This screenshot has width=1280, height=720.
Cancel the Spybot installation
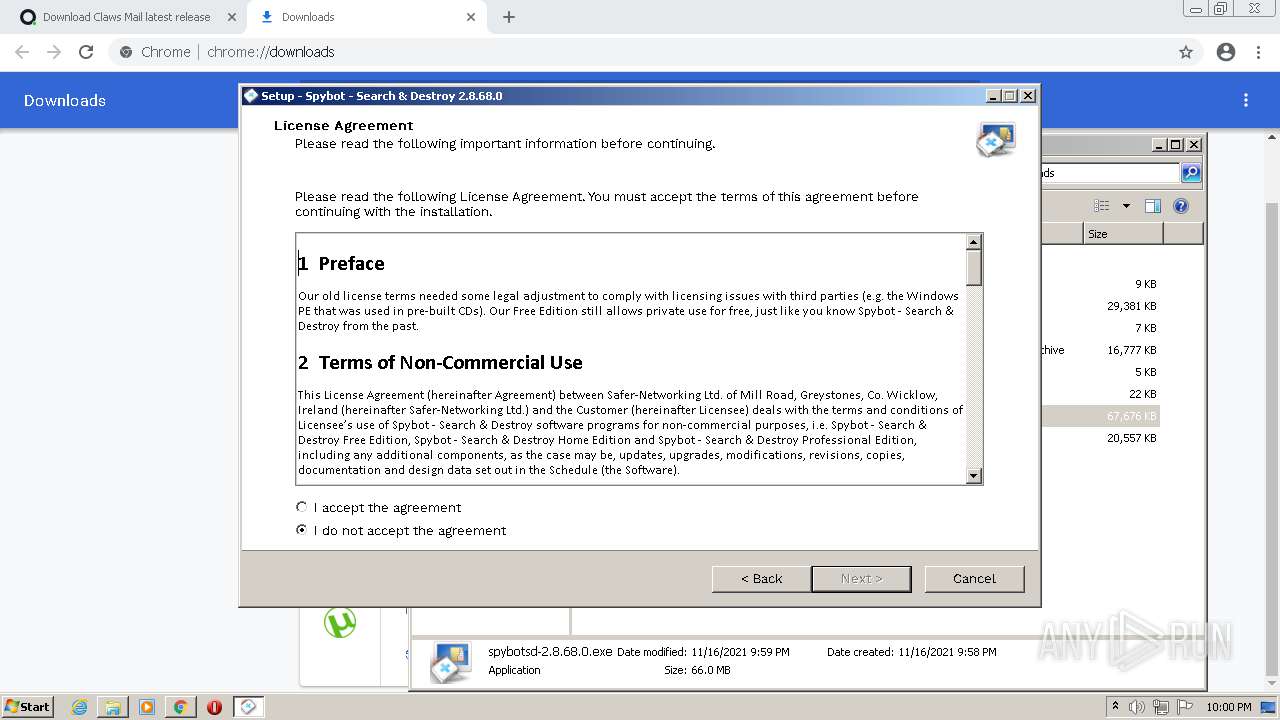click(974, 578)
